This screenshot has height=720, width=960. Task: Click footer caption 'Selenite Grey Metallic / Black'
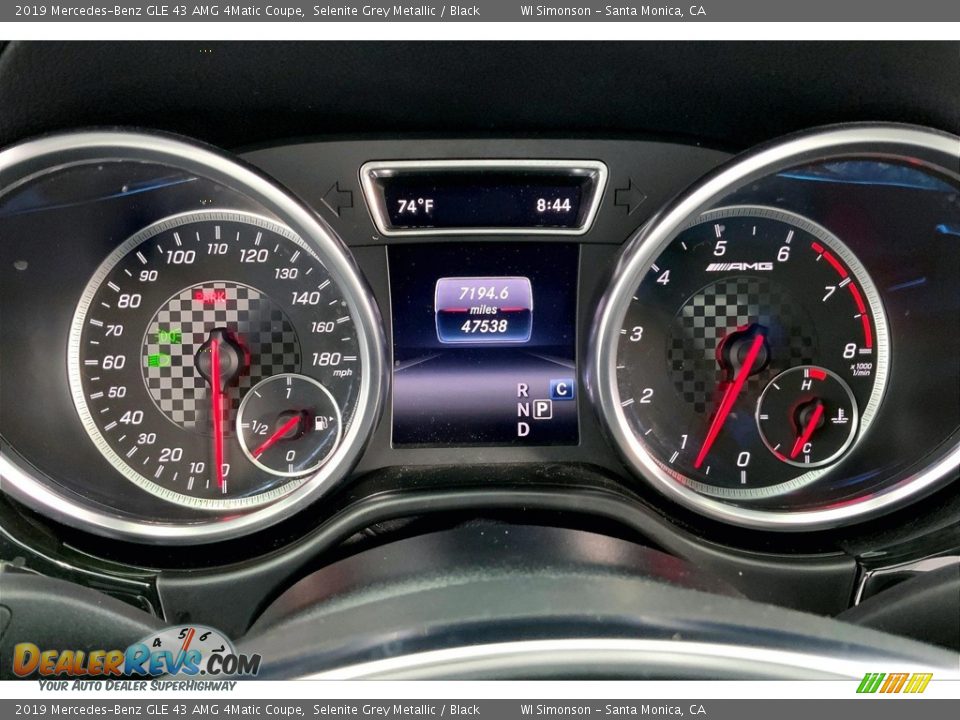point(396,710)
